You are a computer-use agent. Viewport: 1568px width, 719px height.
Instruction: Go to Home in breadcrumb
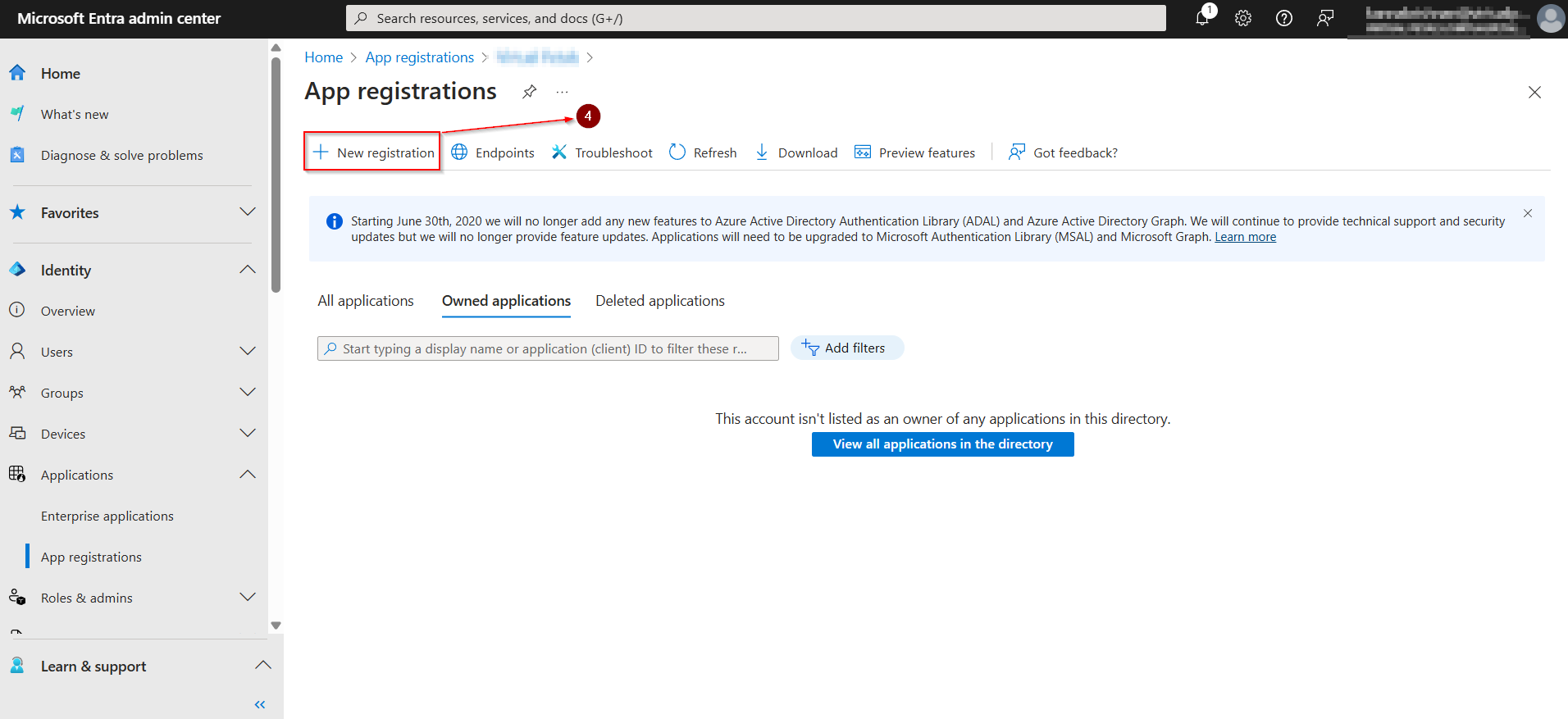323,57
